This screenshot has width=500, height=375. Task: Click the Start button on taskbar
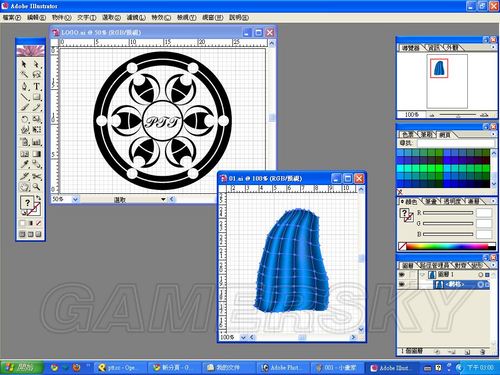pos(22,367)
